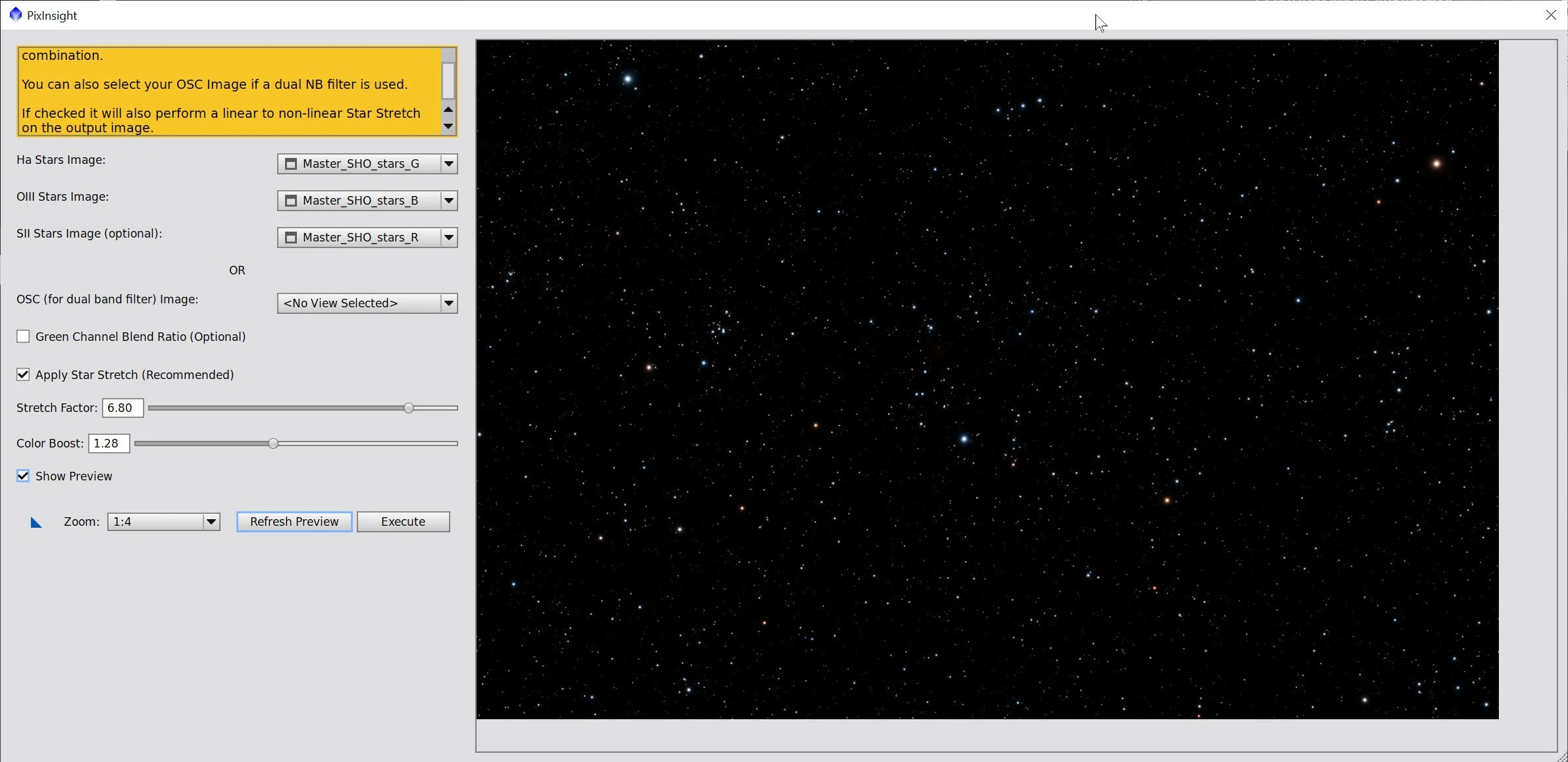Click the PixInsight logo icon in title bar

tap(15, 14)
